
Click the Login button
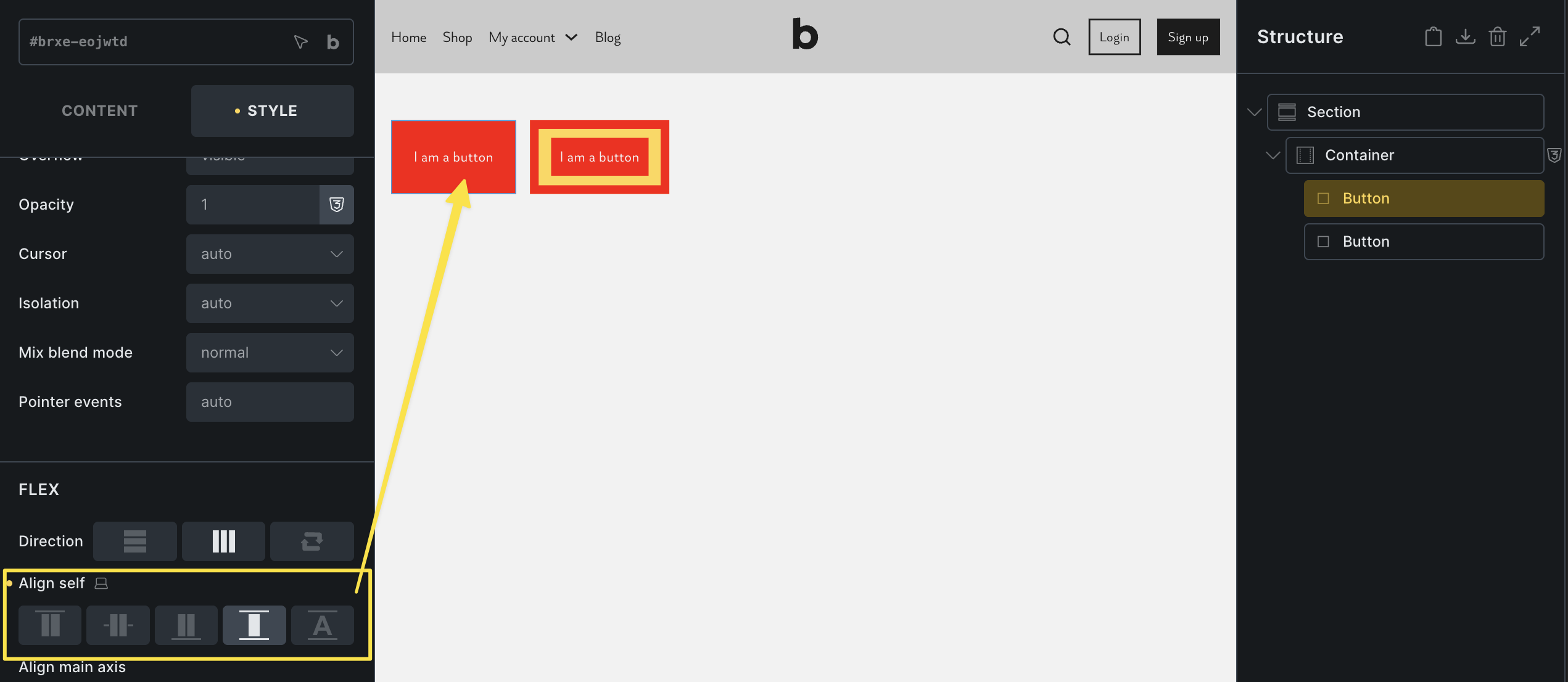(1114, 37)
